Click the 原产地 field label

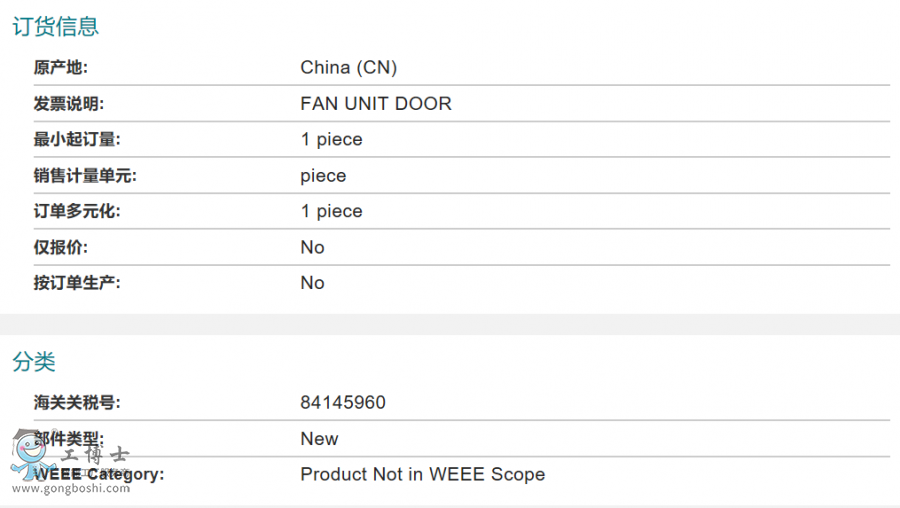61,68
